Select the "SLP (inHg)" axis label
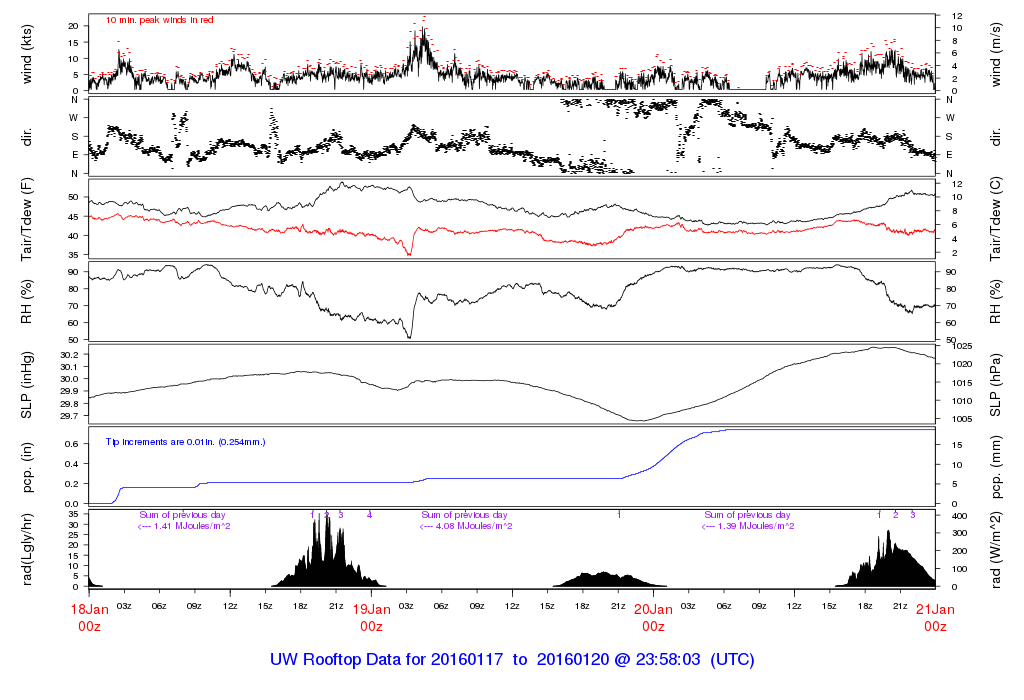1024x700 pixels. tap(27, 385)
